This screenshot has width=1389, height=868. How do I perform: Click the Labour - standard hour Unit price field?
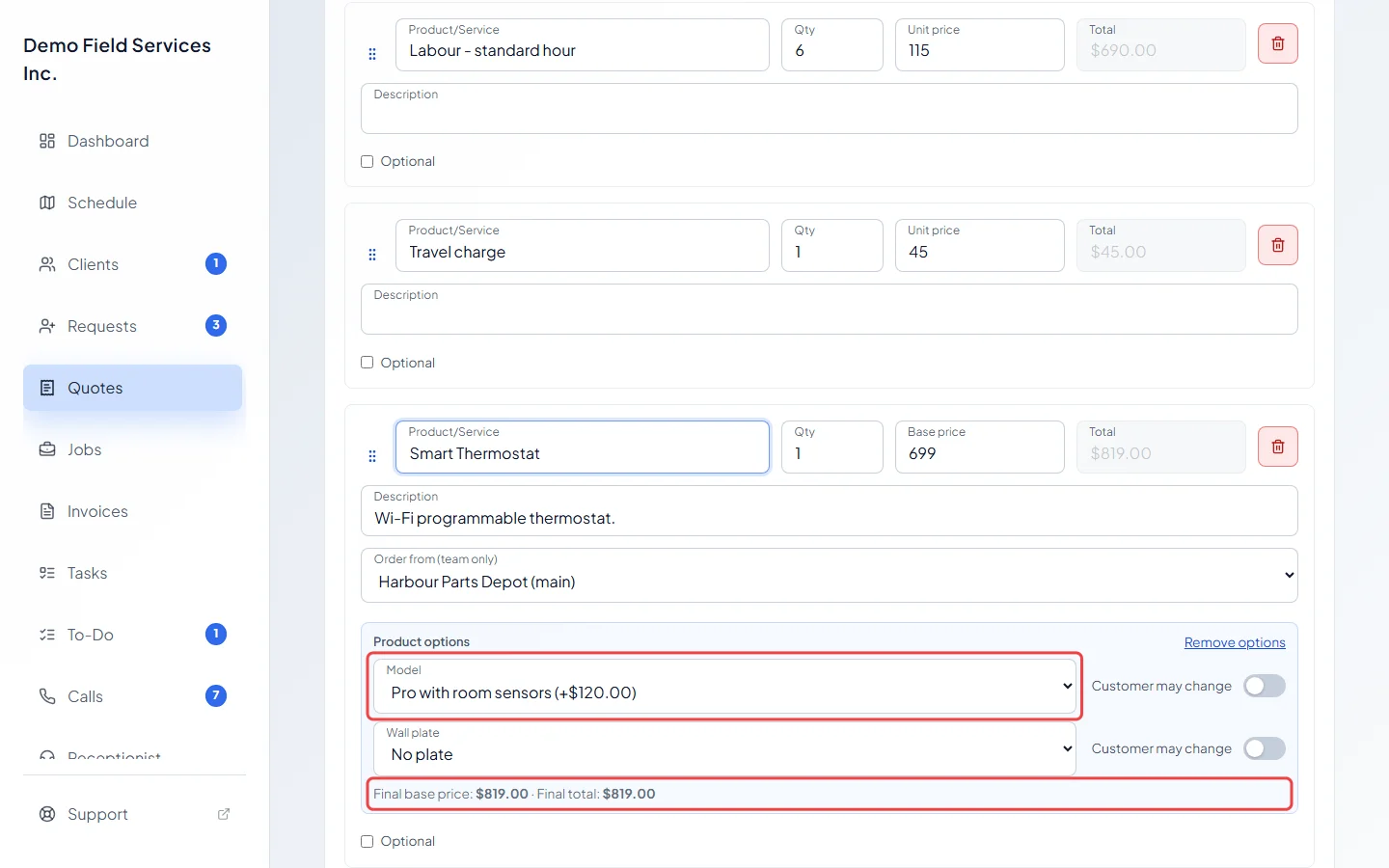coord(980,44)
